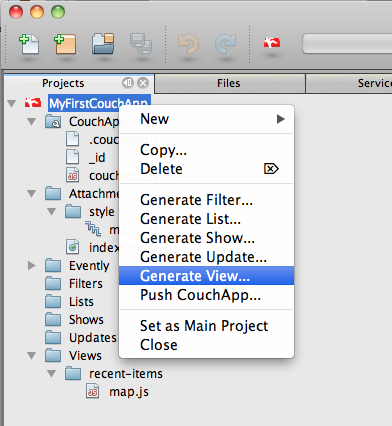Click the Save All toolbar icon
Image resolution: width=392 pixels, height=426 pixels.
[x=141, y=43]
